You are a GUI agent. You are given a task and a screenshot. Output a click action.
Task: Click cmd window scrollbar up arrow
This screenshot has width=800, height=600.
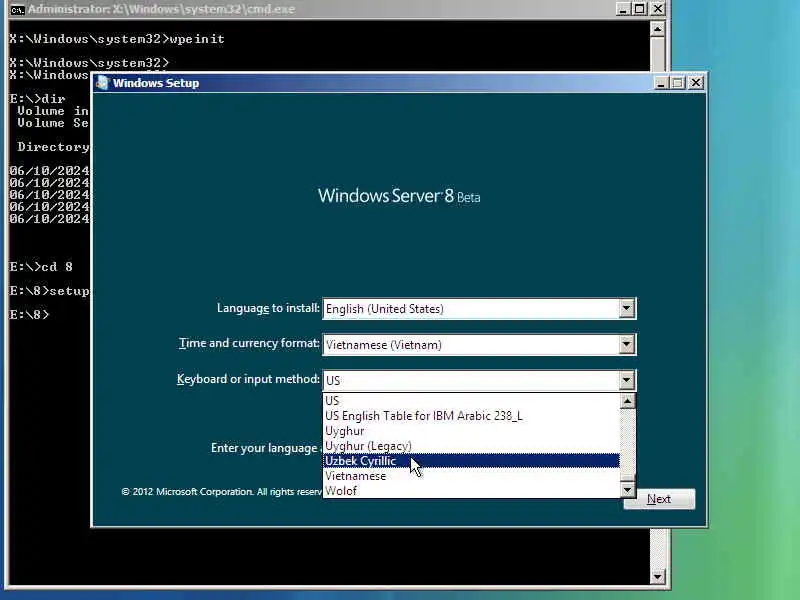coord(658,29)
